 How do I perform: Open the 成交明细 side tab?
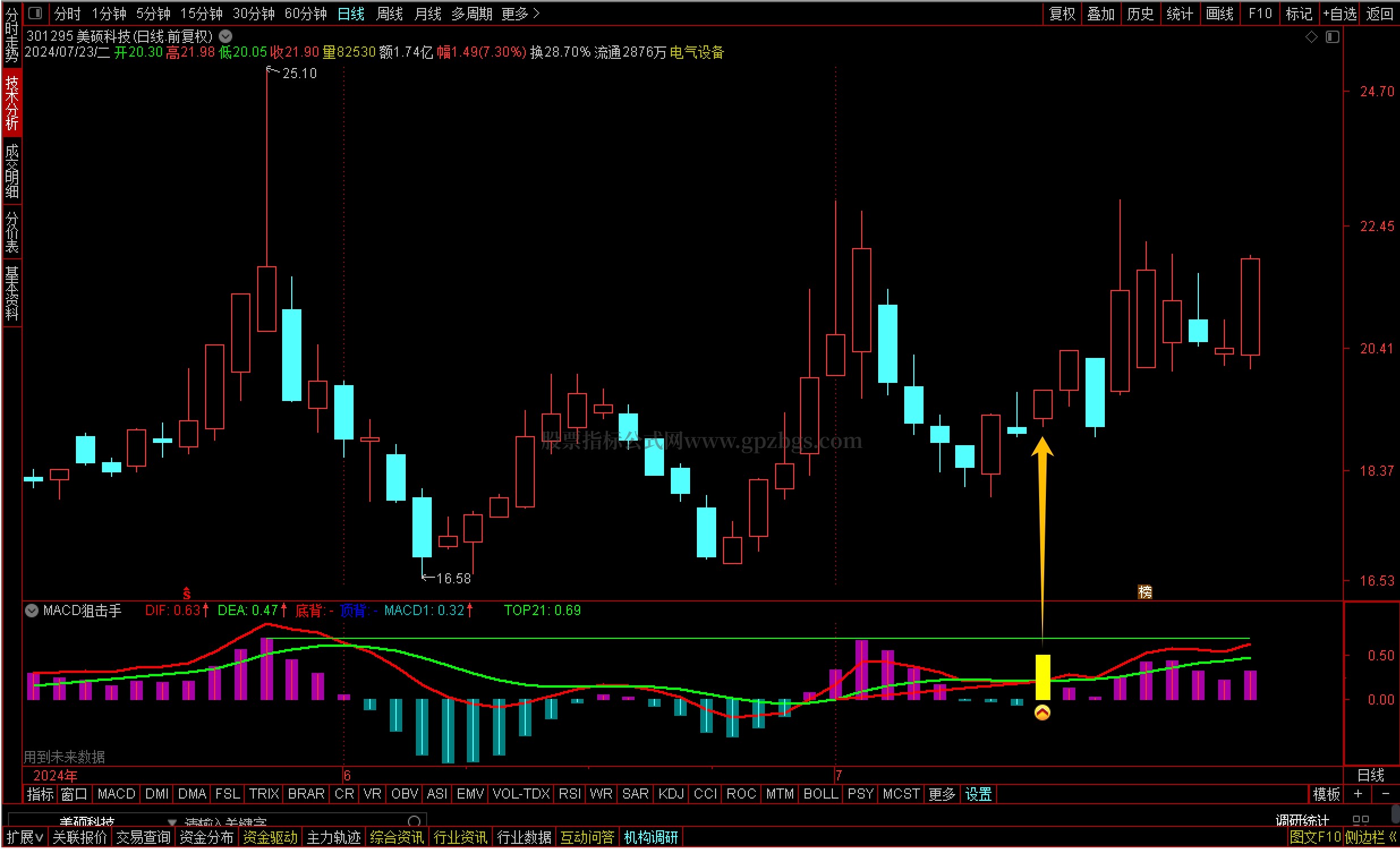pyautogui.click(x=12, y=171)
